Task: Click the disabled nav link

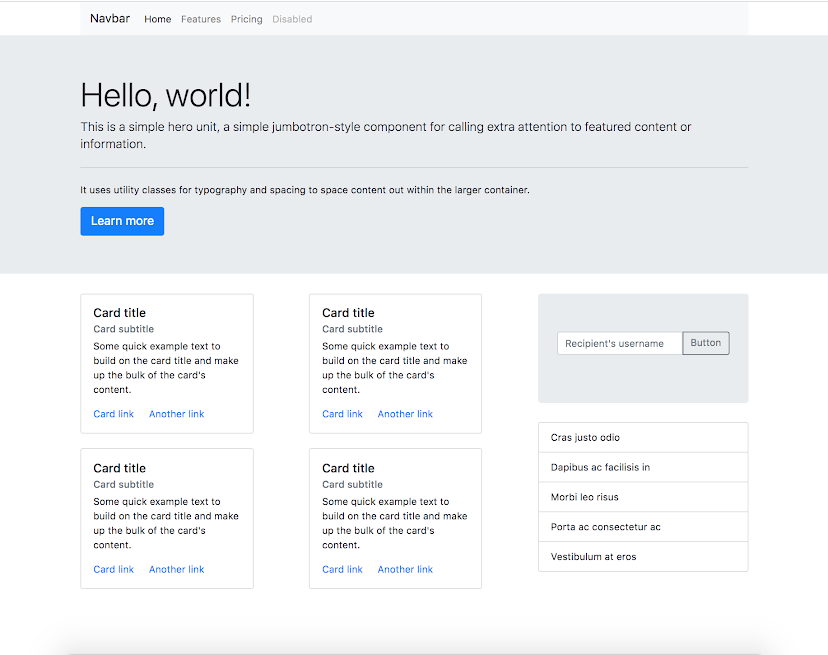Action: pyautogui.click(x=292, y=18)
